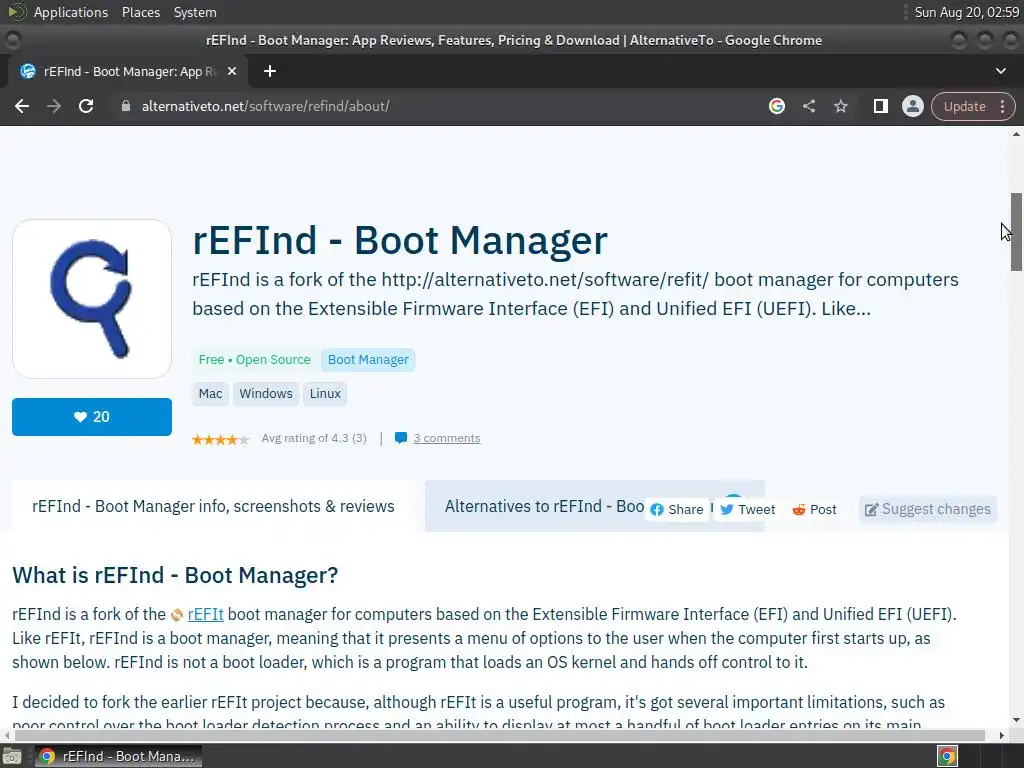Share this page via browser share icon
This screenshot has width=1024, height=768.
tap(808, 106)
